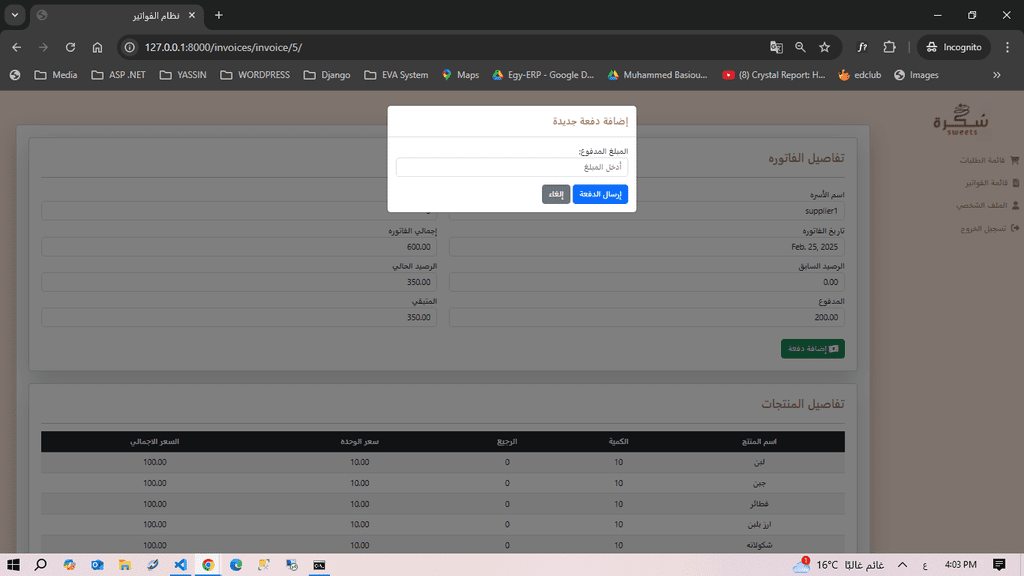This screenshot has height=576, width=1024.
Task: Open taskbar search
Action: [x=40, y=565]
